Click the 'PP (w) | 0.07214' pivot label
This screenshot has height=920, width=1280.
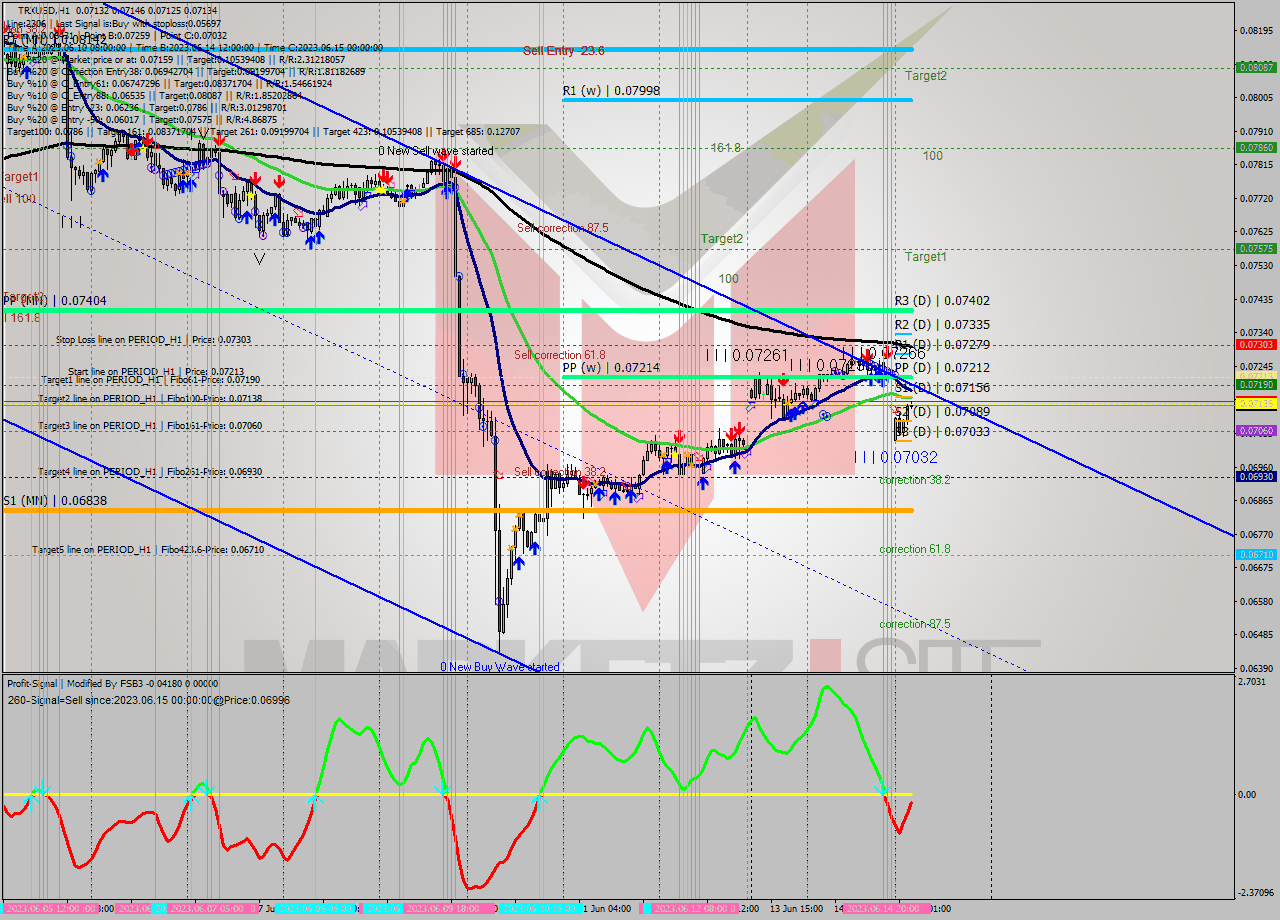tap(611, 368)
